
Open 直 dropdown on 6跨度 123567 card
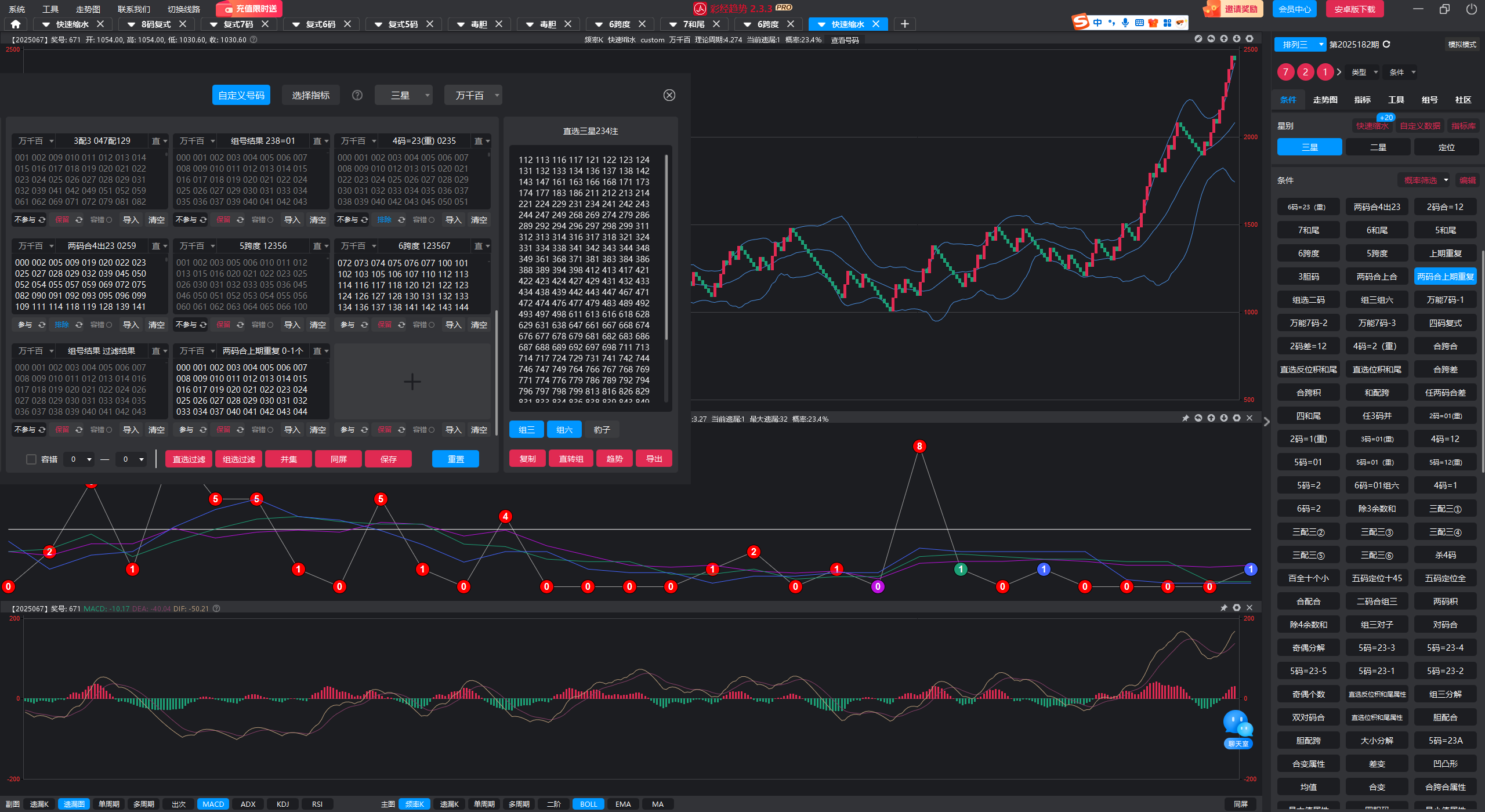click(x=482, y=246)
